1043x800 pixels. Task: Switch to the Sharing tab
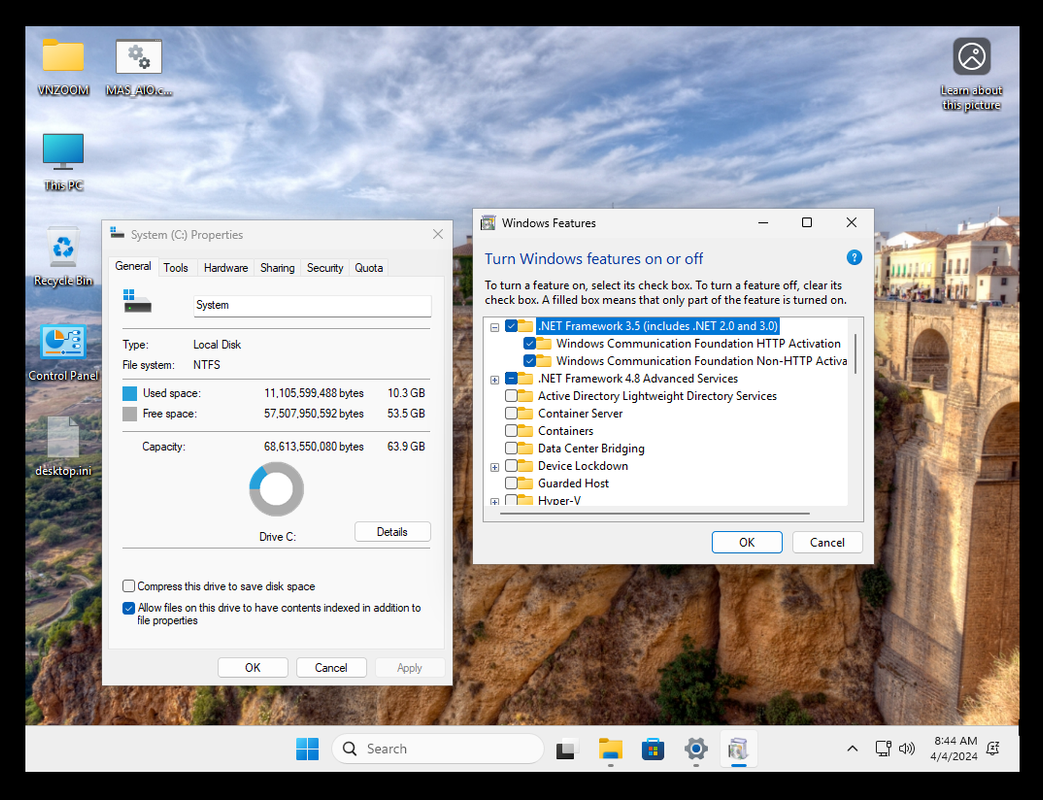(277, 267)
